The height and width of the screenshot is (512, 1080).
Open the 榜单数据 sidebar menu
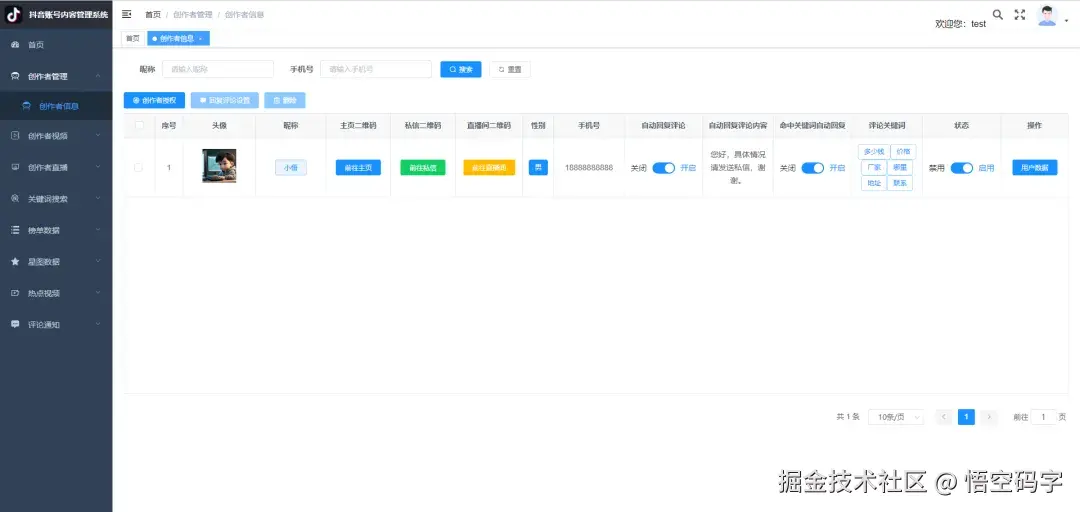coord(56,230)
